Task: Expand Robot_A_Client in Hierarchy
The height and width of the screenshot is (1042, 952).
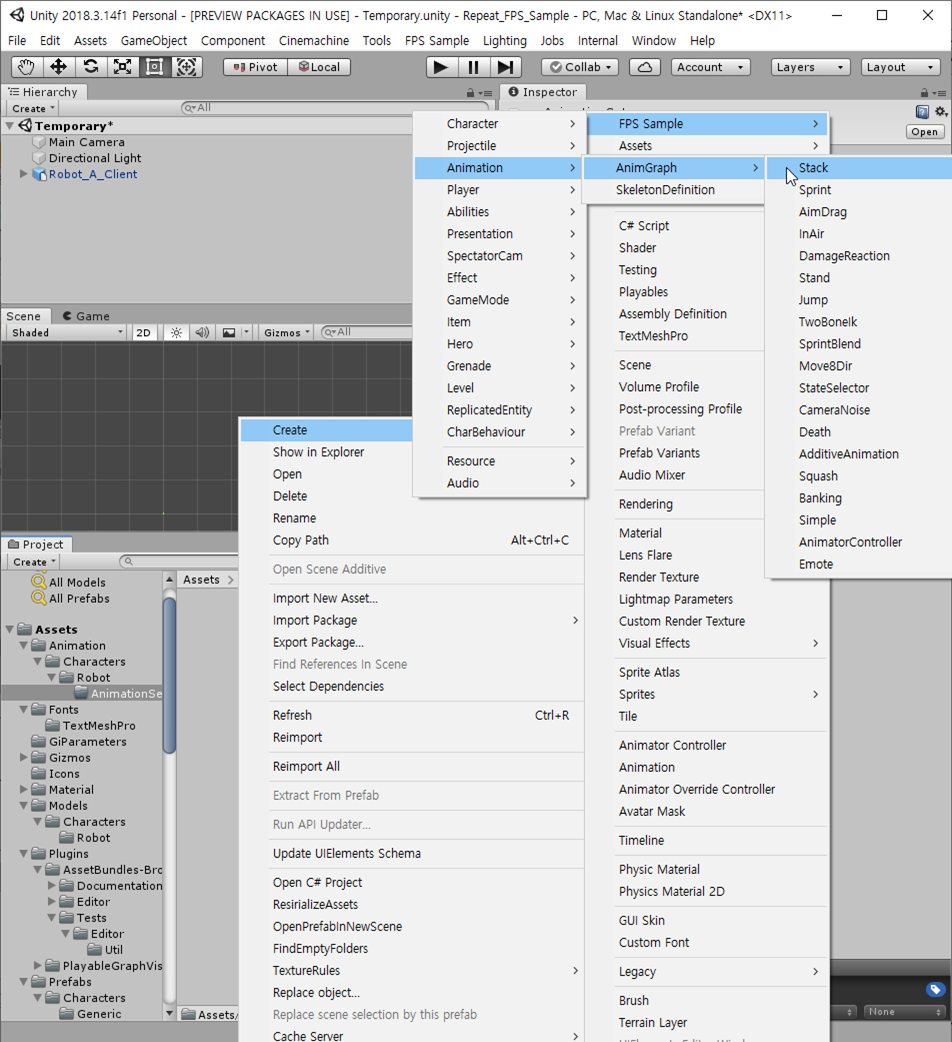Action: click(23, 173)
